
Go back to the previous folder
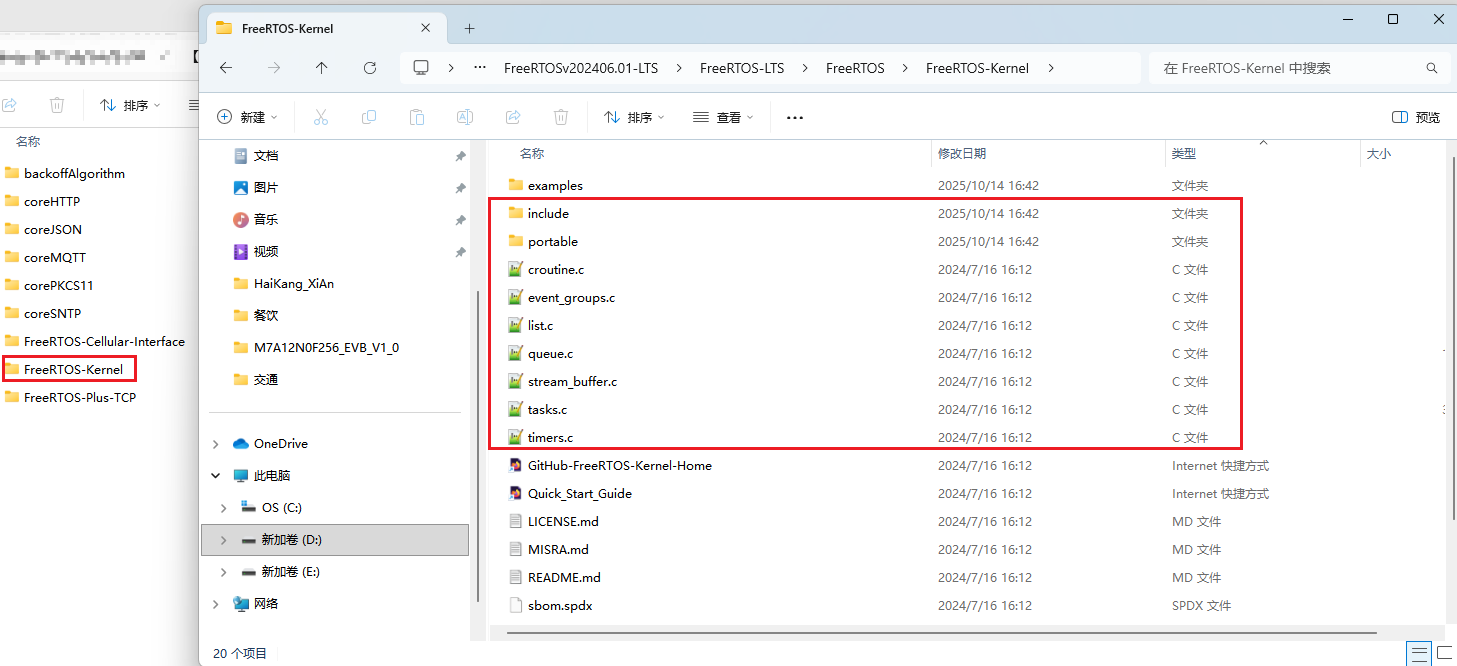click(x=226, y=68)
